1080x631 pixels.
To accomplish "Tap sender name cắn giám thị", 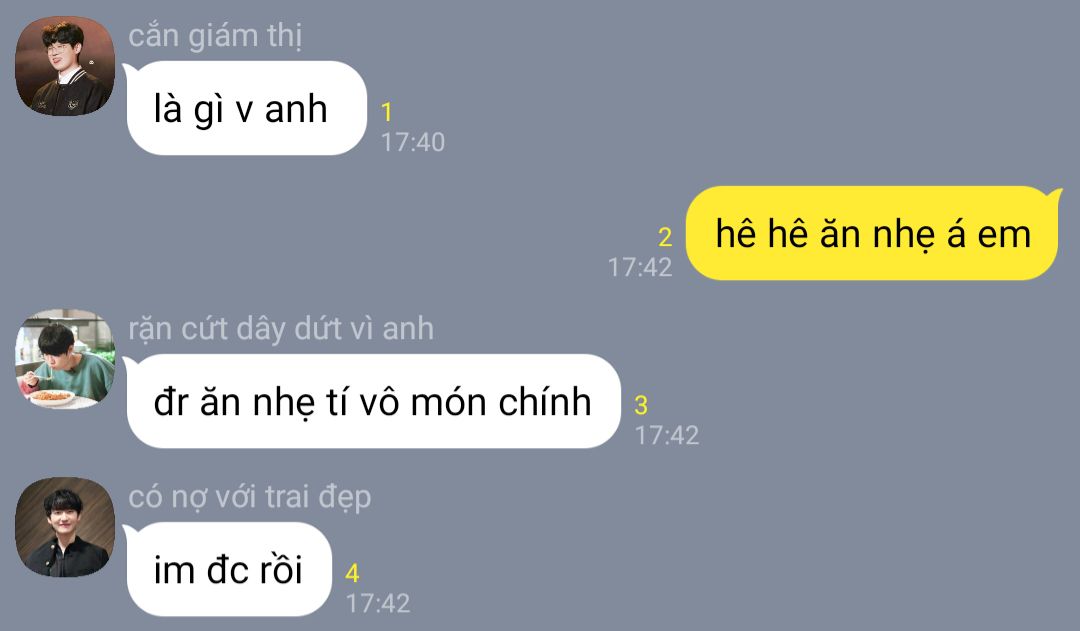I will pos(215,36).
